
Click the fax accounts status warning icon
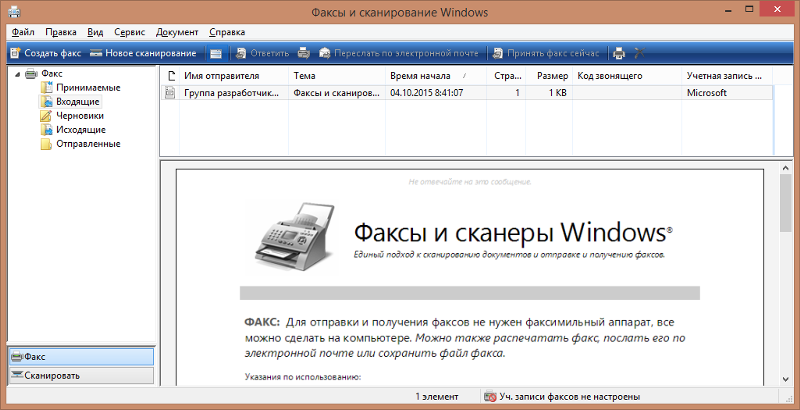[490, 397]
